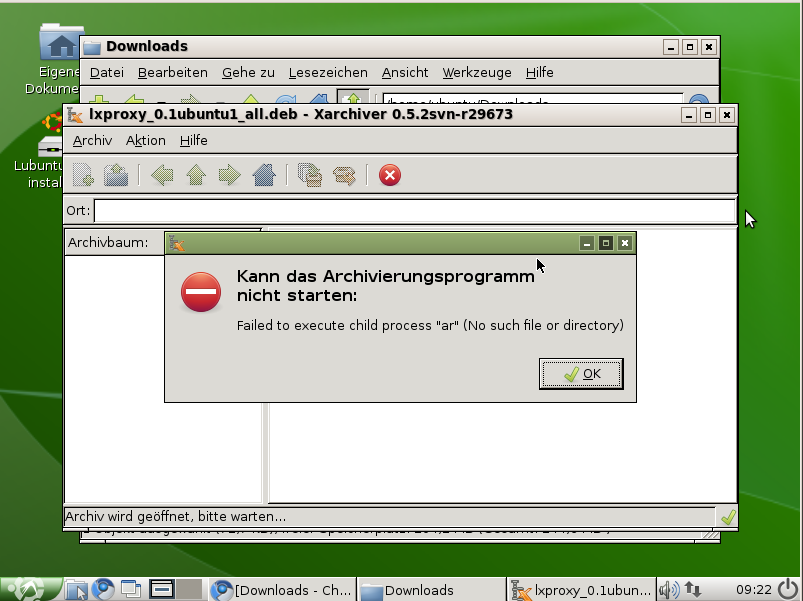Open the Hilfe menu in Xarchiver
This screenshot has width=803, height=601.
pyautogui.click(x=194, y=140)
